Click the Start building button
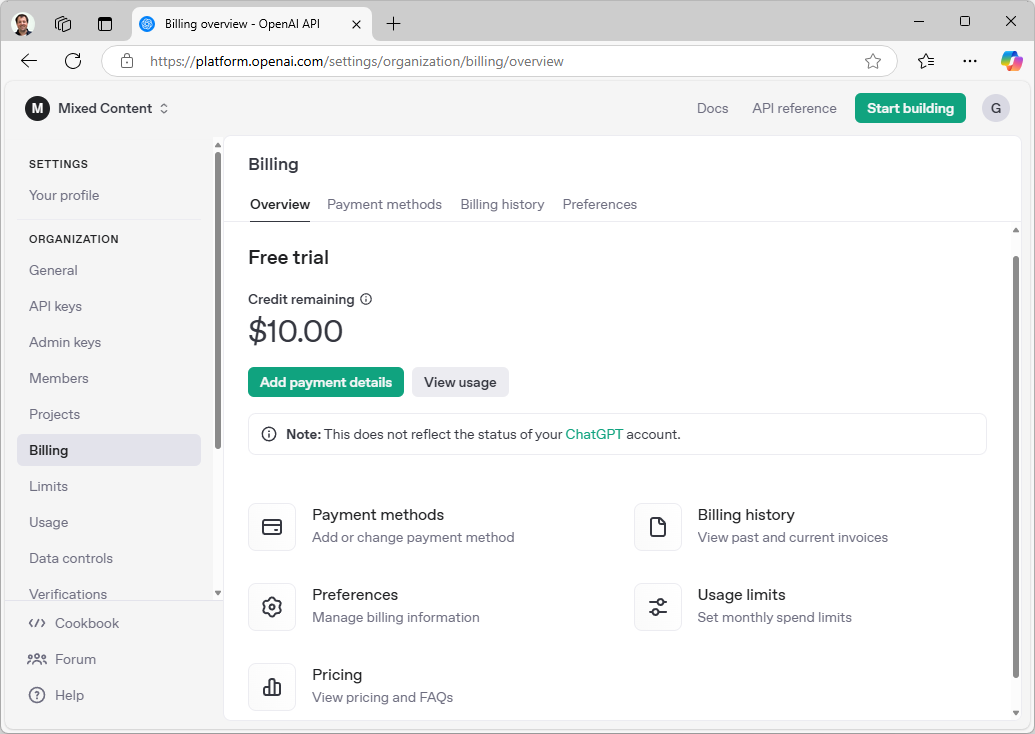 coord(910,108)
